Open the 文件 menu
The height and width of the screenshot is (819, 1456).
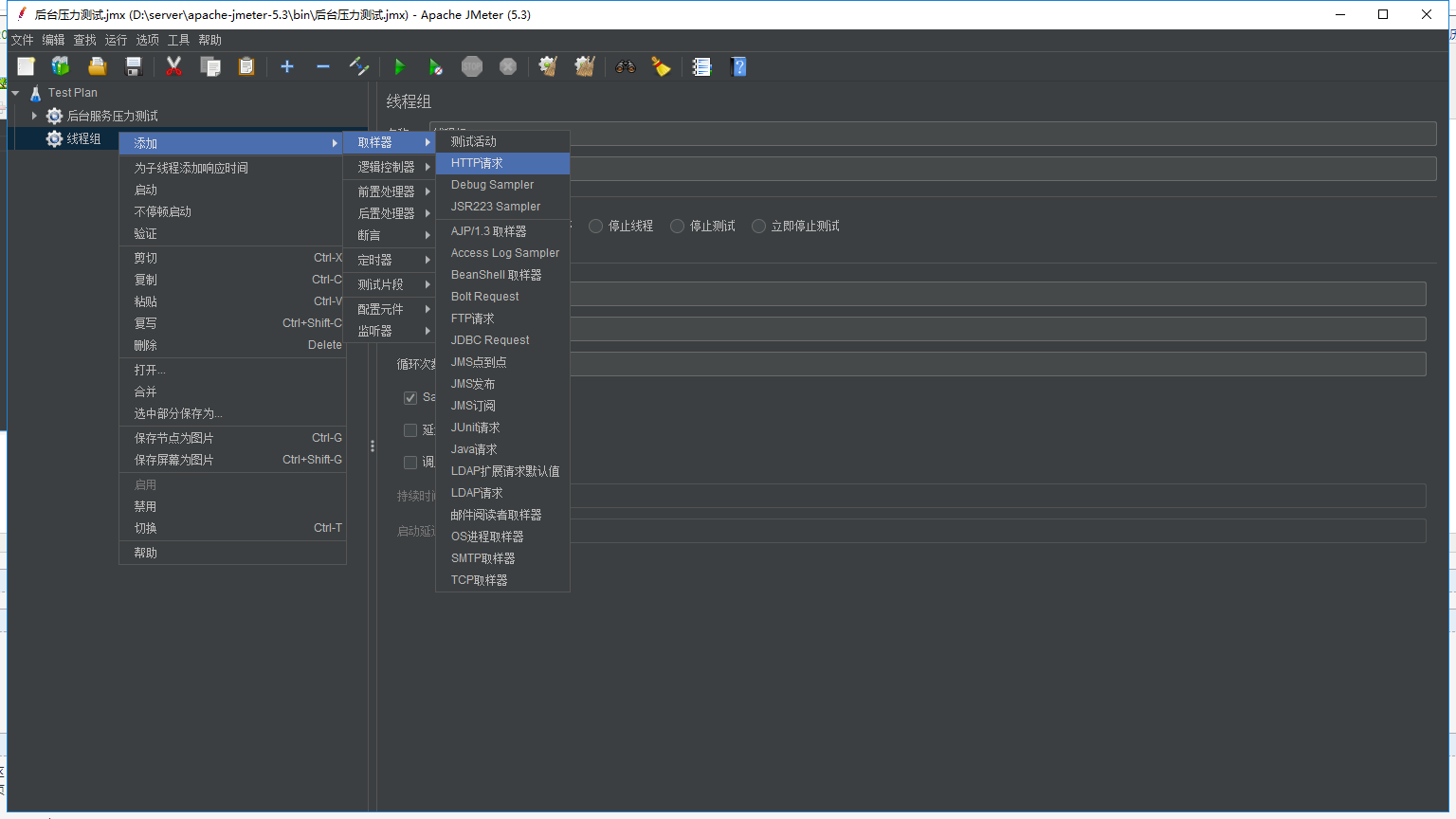click(22, 40)
